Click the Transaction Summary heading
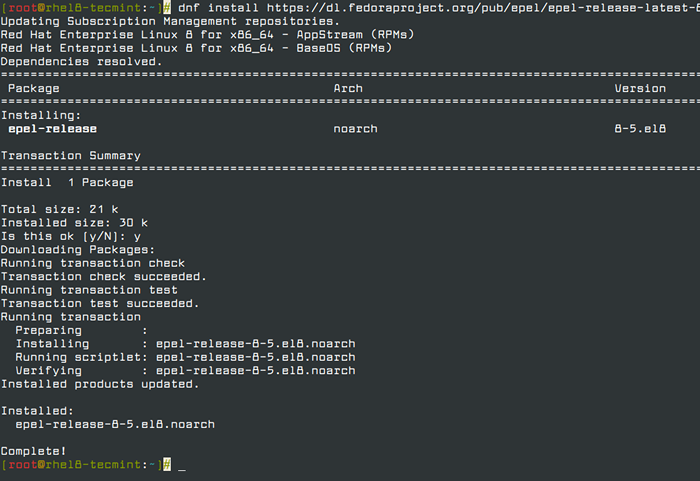The height and width of the screenshot is (481, 700). click(x=71, y=156)
